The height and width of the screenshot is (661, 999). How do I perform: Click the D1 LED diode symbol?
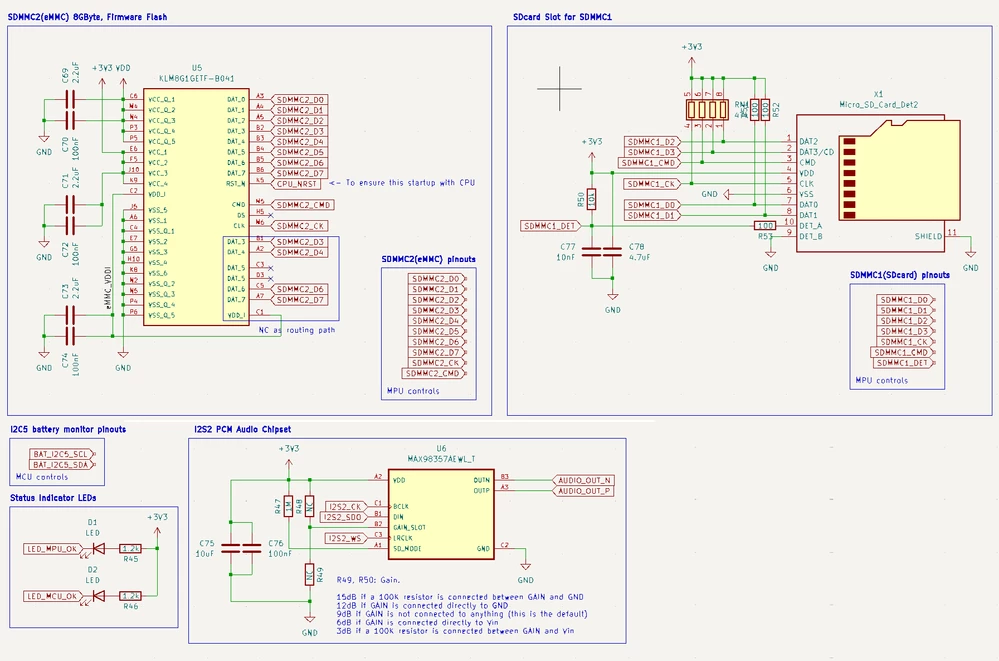tap(98, 548)
